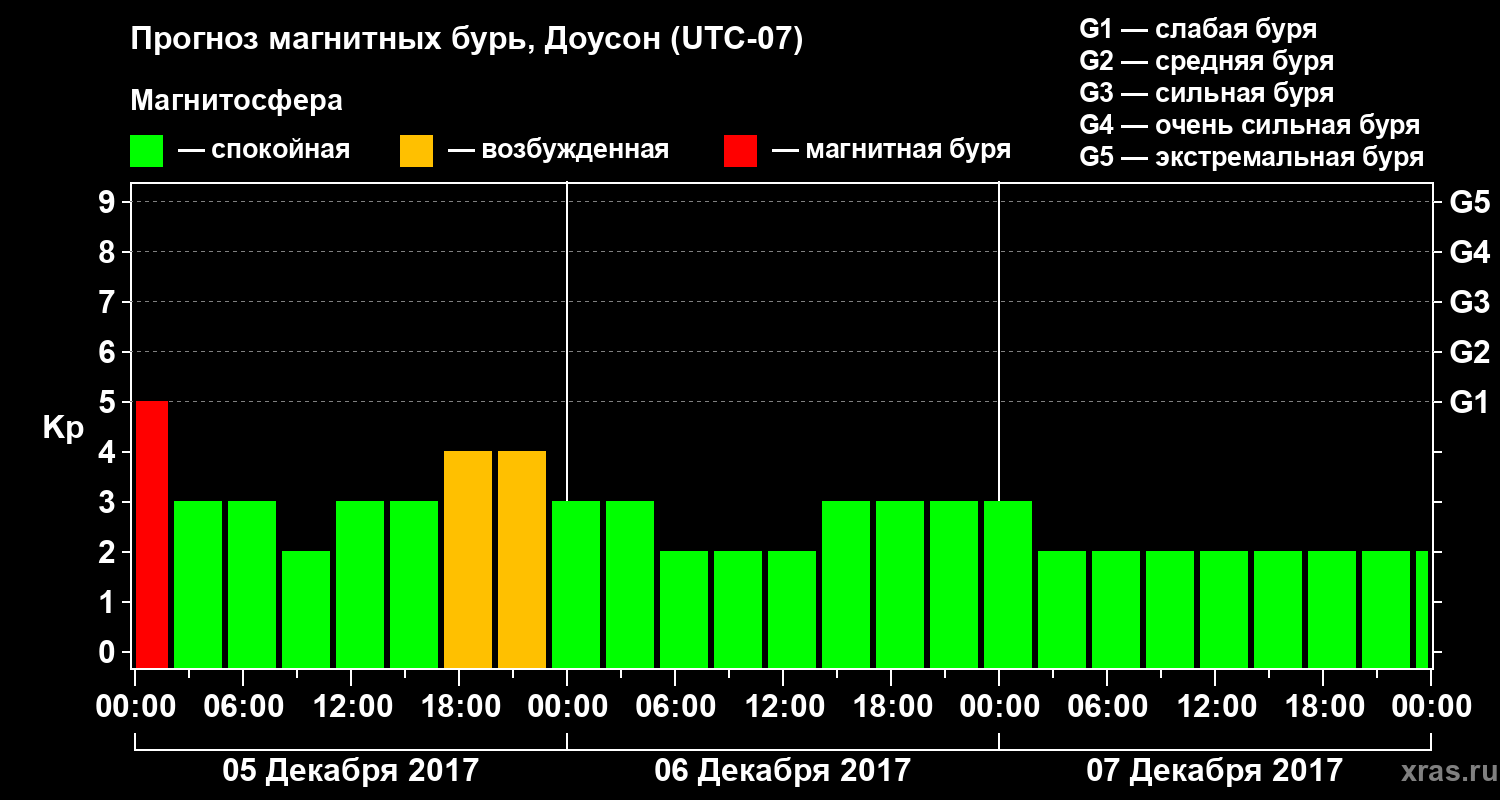Viewport: 1500px width, 800px height.
Task: Click the 'G2' label on the right axis
Action: point(1470,352)
